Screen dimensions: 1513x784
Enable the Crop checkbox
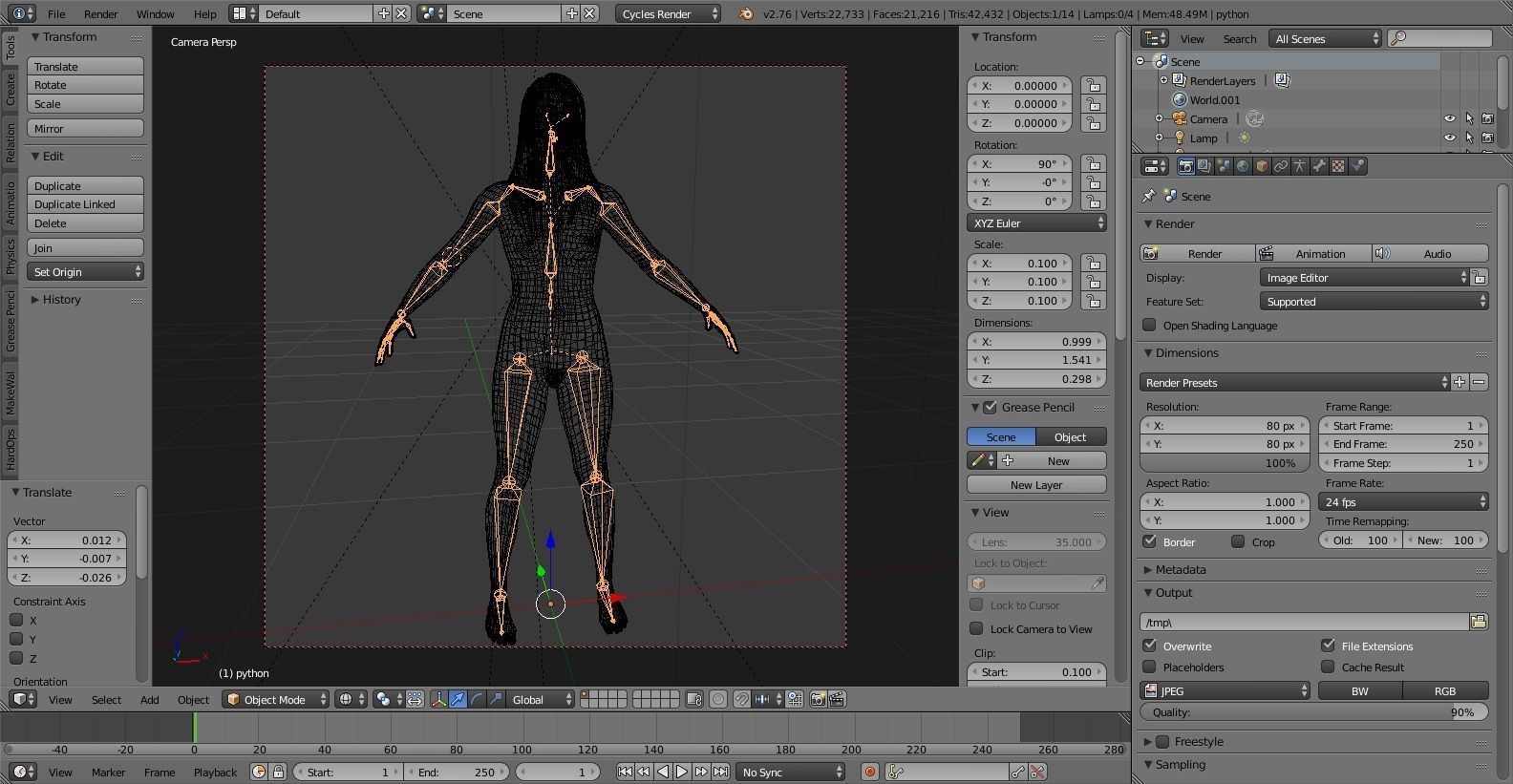pos(1238,541)
